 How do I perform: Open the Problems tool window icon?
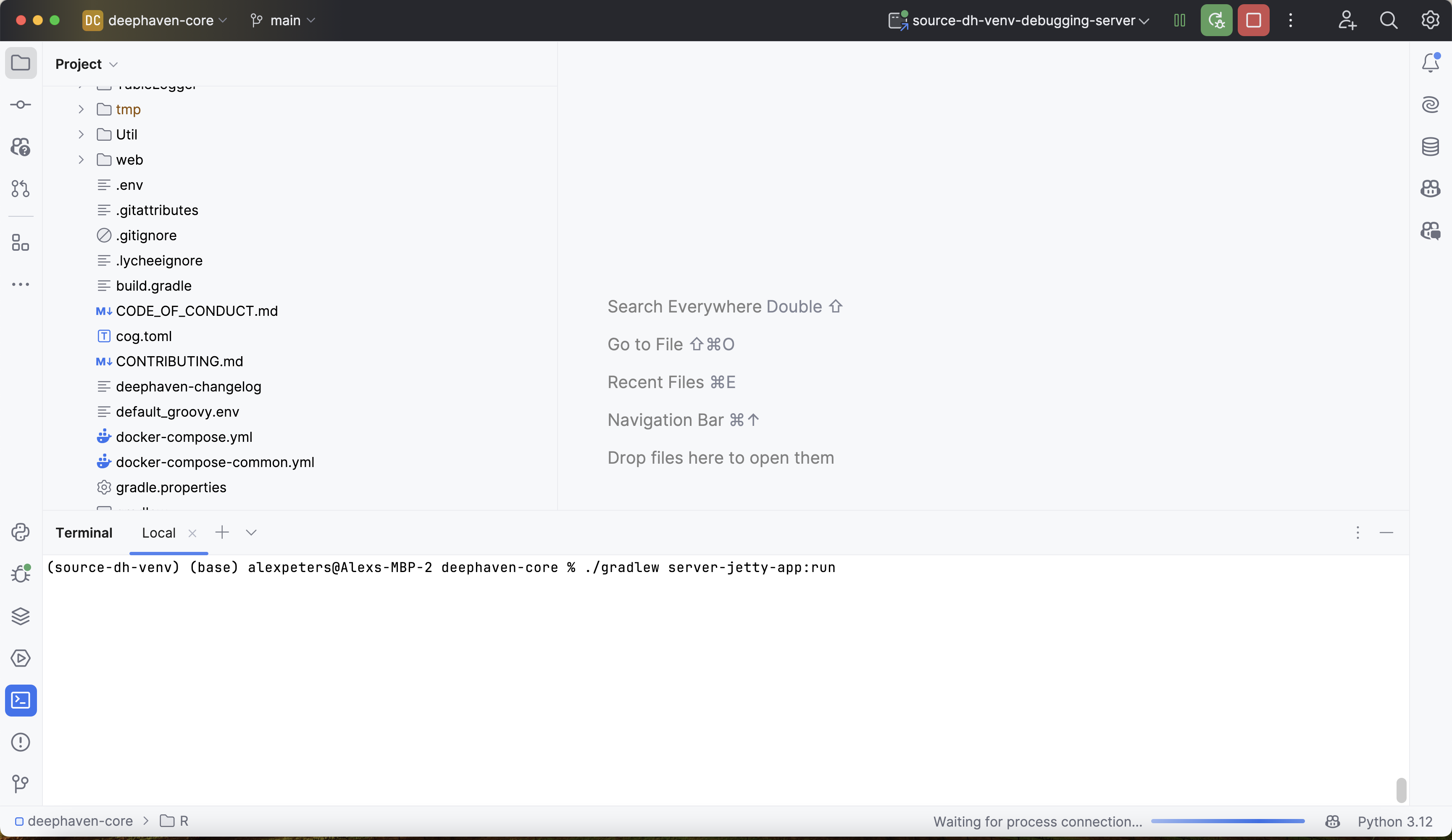21,742
